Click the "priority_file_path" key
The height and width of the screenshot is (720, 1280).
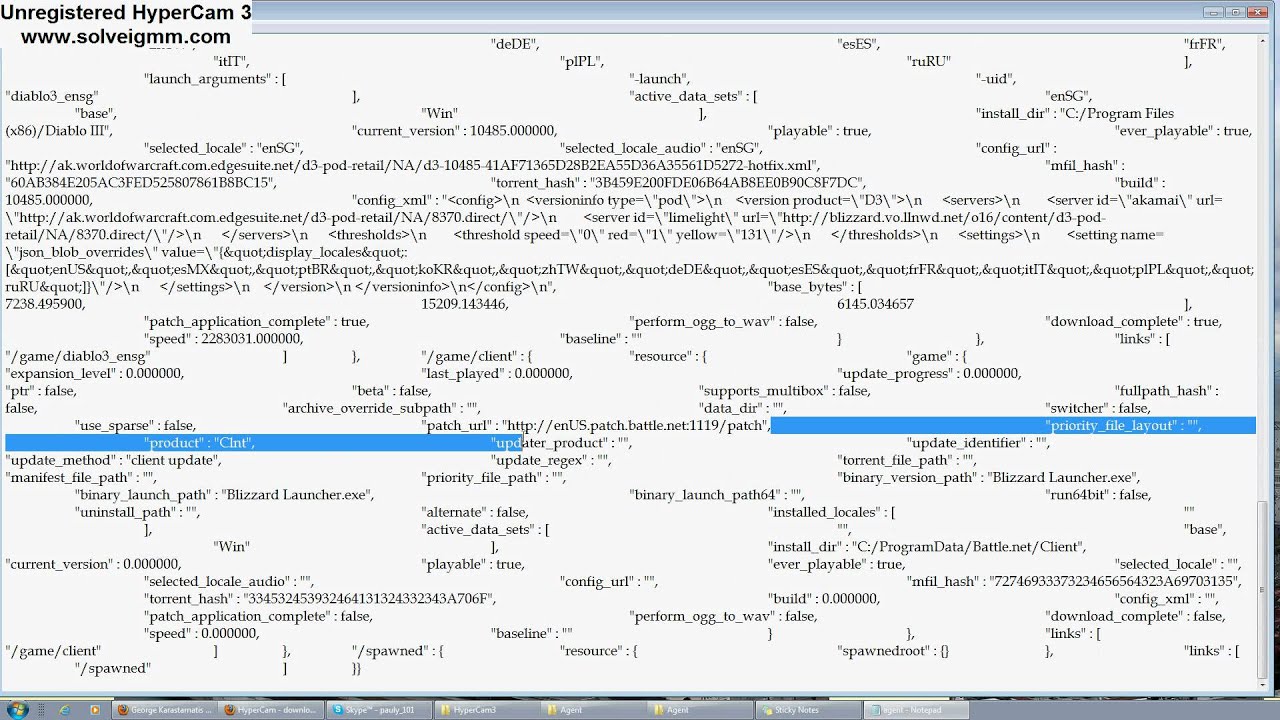click(481, 478)
